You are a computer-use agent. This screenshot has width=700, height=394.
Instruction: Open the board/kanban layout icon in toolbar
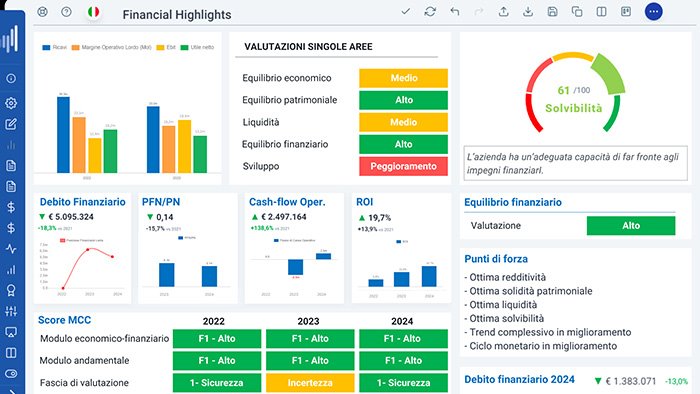click(x=626, y=11)
